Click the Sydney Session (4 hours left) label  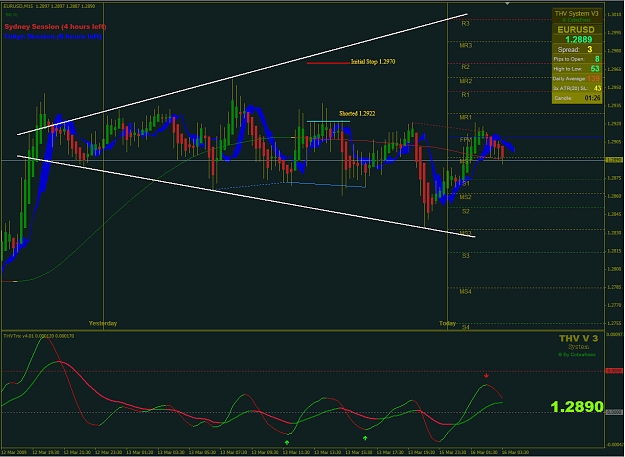click(55, 27)
